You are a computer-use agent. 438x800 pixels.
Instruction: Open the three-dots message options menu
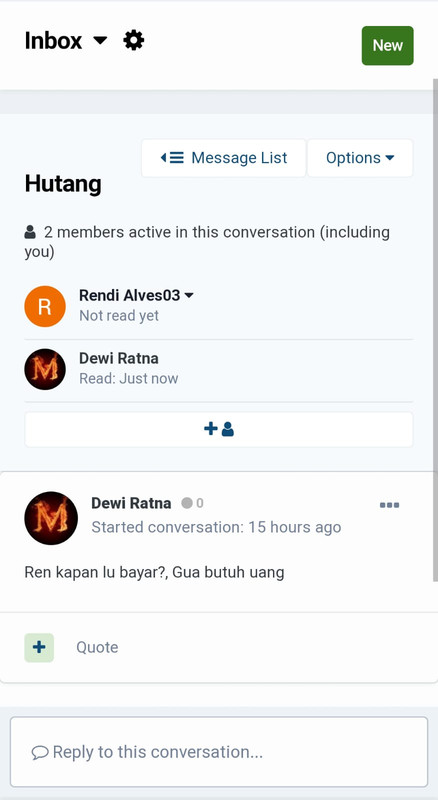click(x=390, y=505)
